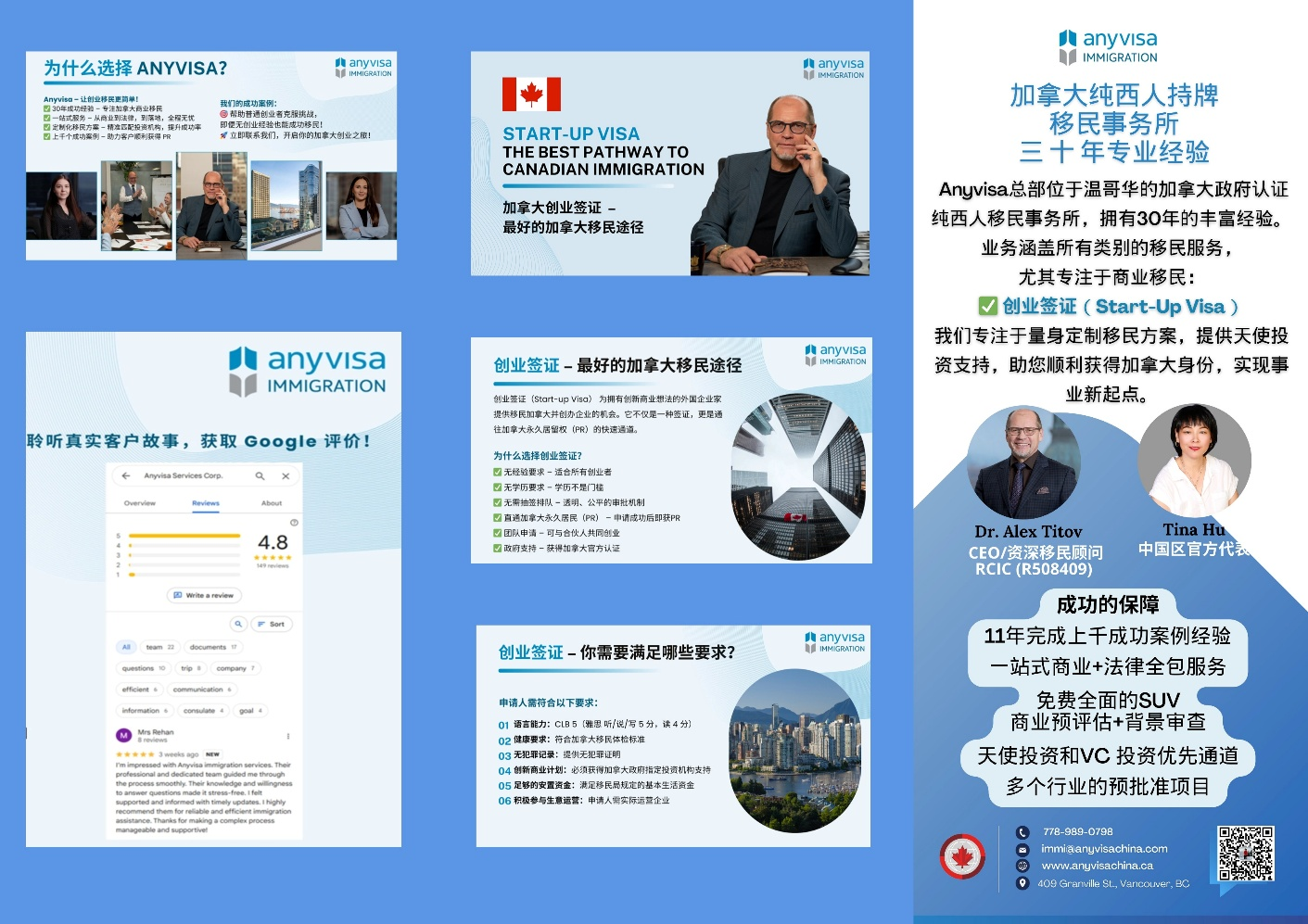Click the magnifier icon in the Anyvisa Services Corp. bar
Image resolution: width=1308 pixels, height=924 pixels.
[260, 475]
